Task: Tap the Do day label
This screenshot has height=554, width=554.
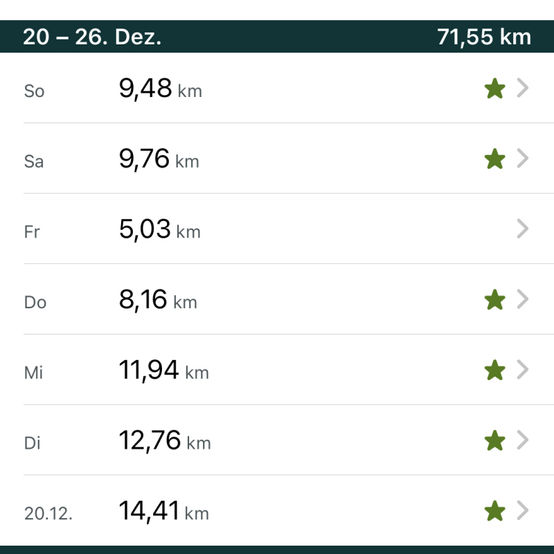Action: click(x=35, y=302)
